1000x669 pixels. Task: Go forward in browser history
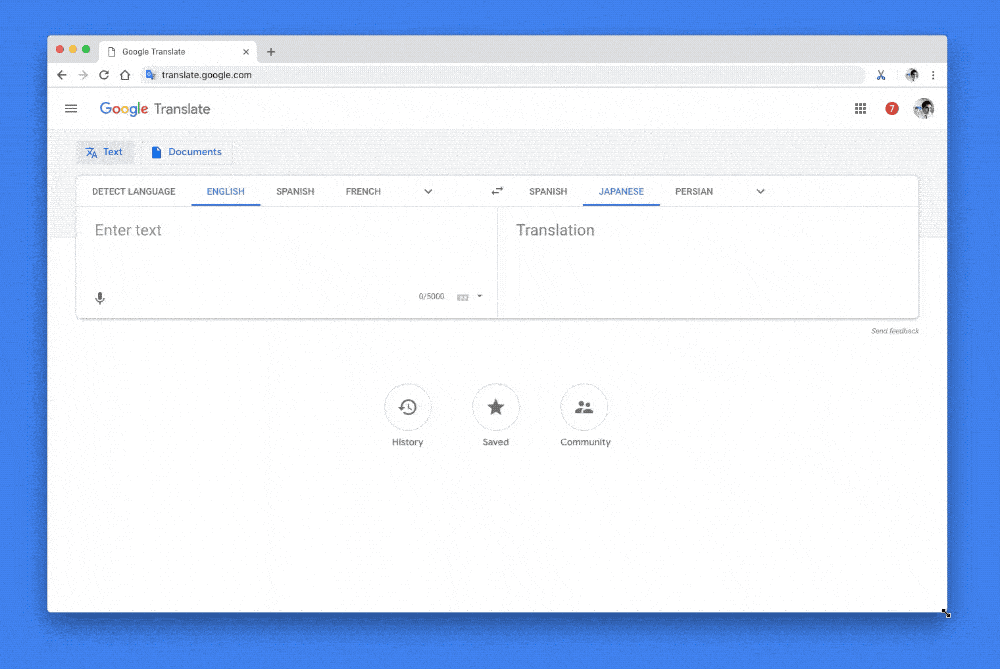(83, 75)
